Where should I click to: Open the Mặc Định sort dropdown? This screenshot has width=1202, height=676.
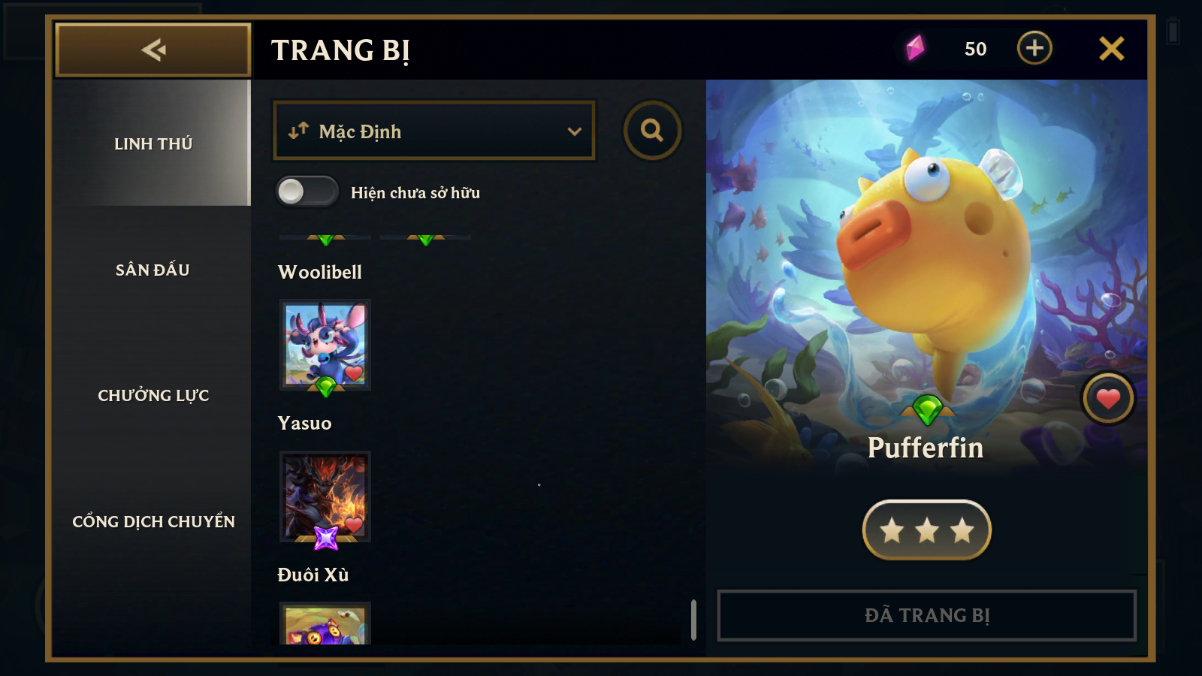(x=434, y=131)
